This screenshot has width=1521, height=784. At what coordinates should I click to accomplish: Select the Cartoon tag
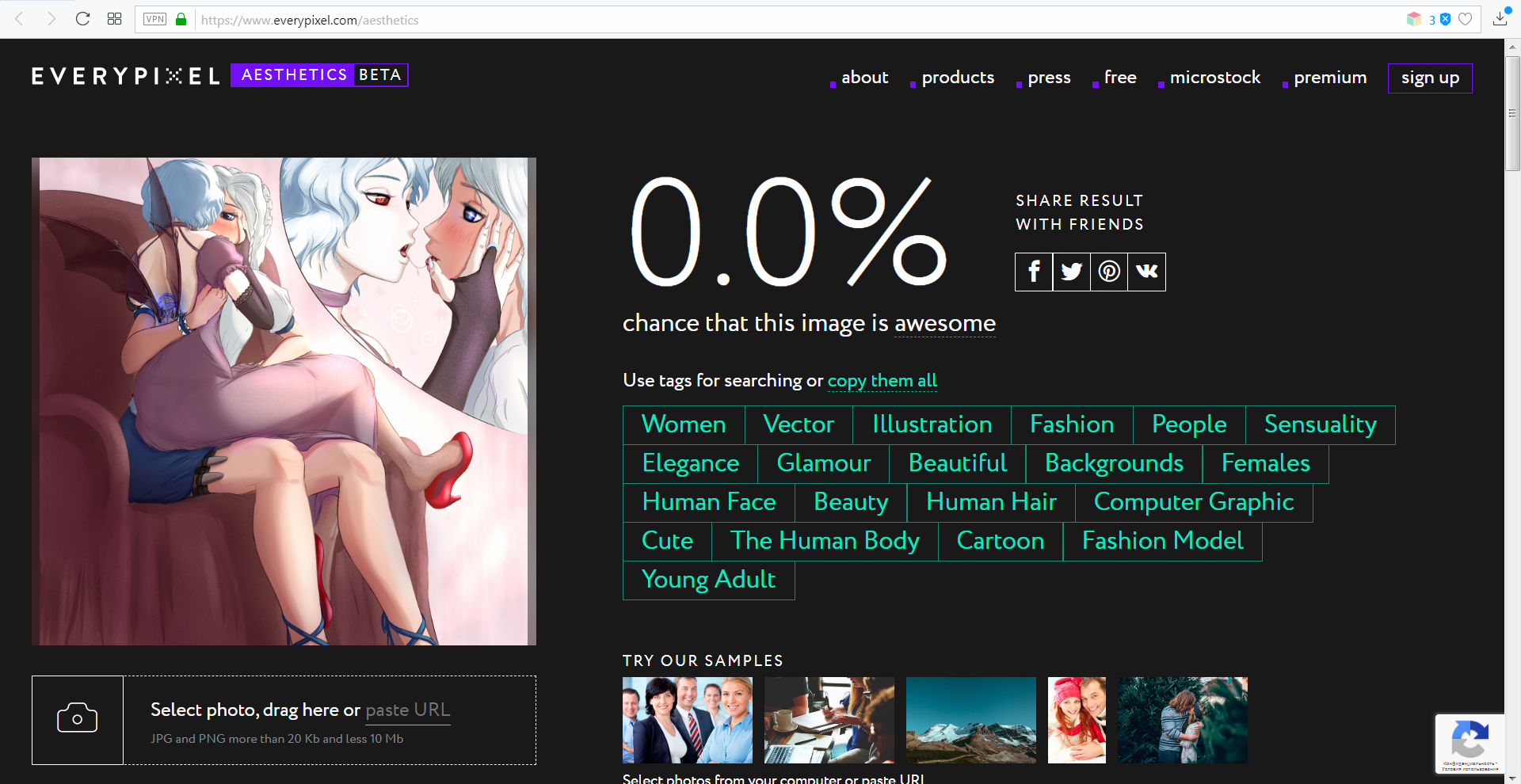[x=1001, y=542]
